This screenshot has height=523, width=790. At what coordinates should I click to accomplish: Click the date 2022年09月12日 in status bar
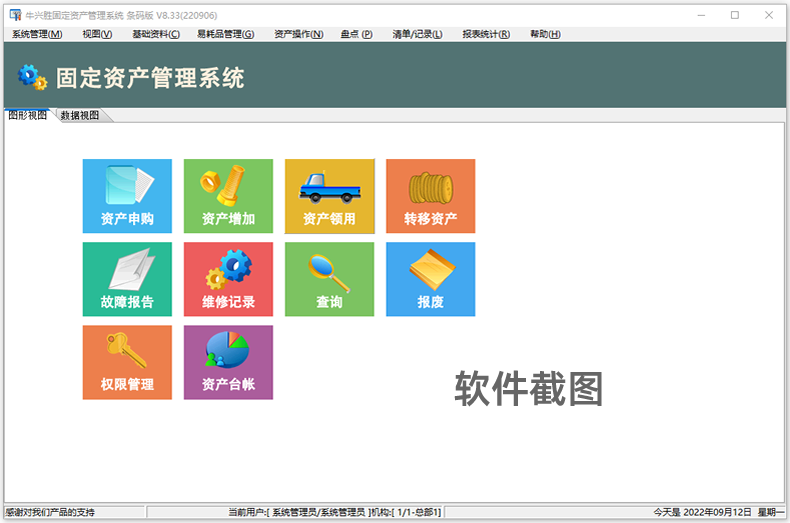point(717,512)
